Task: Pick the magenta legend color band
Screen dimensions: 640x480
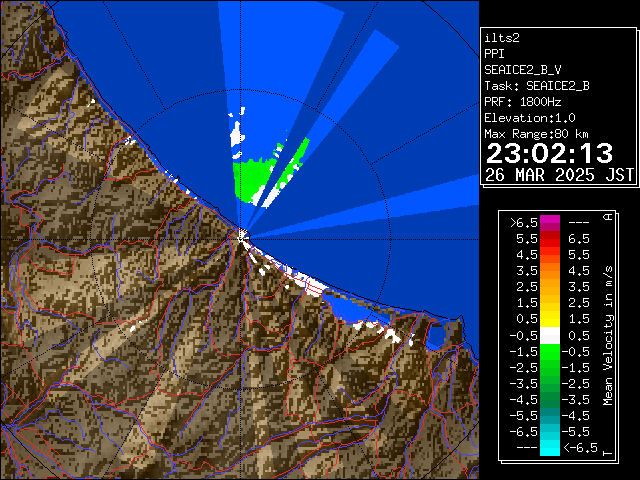Action: (x=550, y=223)
